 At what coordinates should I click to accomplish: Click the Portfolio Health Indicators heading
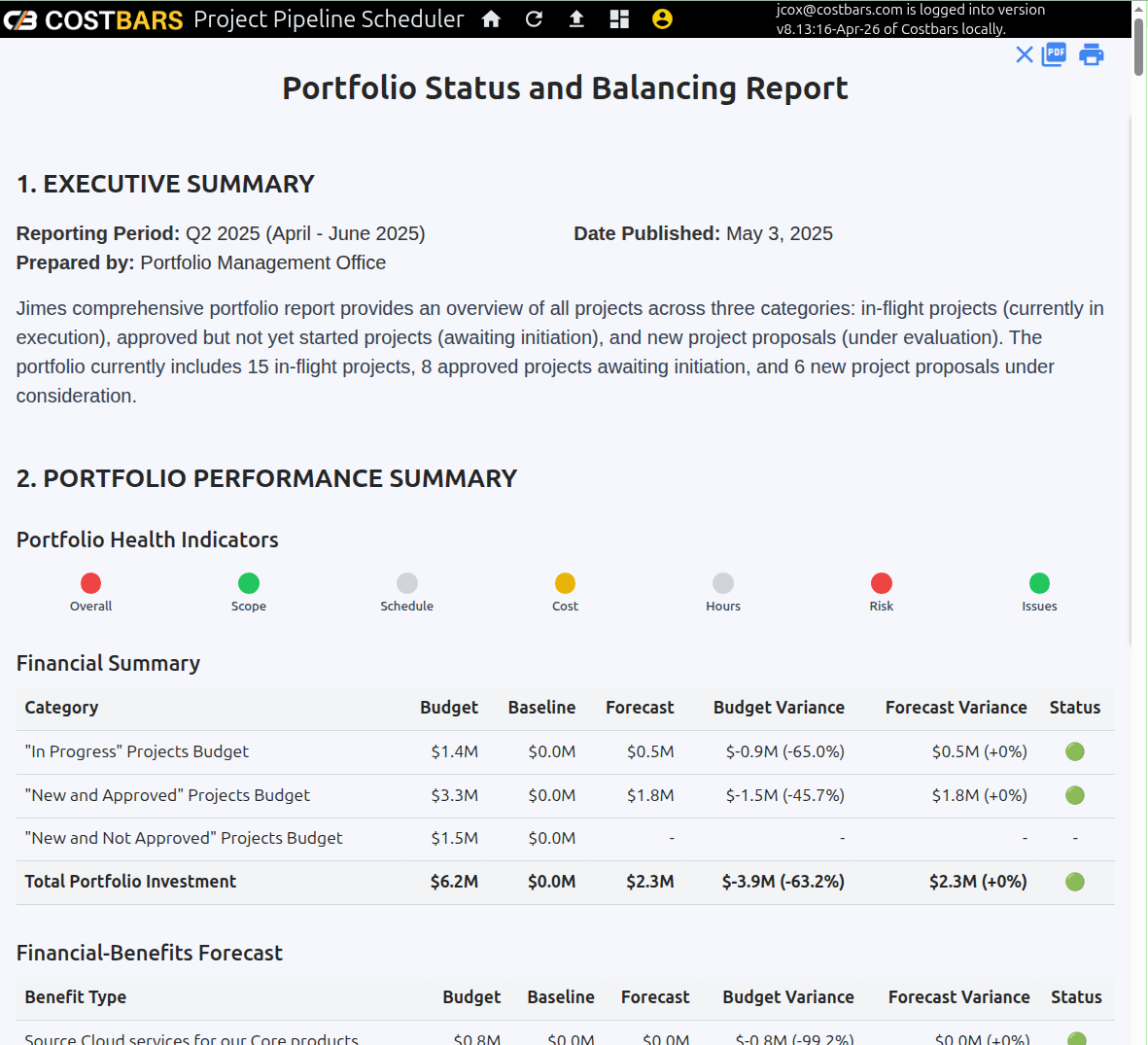pos(147,540)
